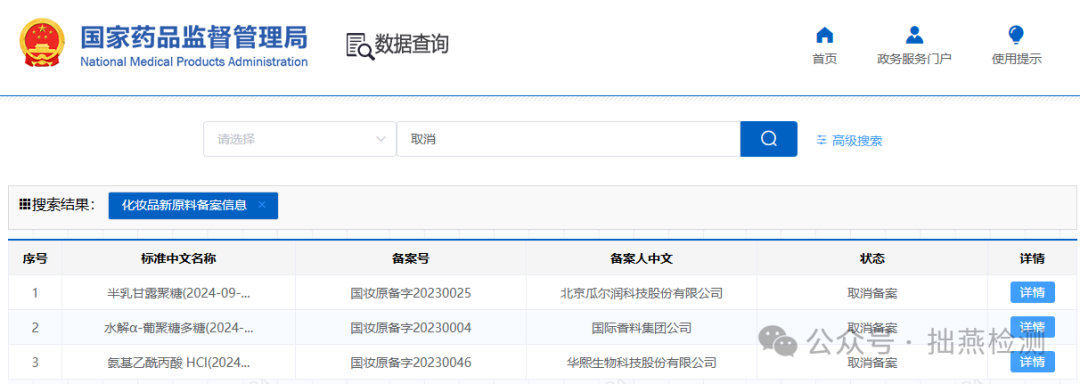Click 取消备案 status in row 3
Screen dimensions: 1080x384
pyautogui.click(x=872, y=362)
